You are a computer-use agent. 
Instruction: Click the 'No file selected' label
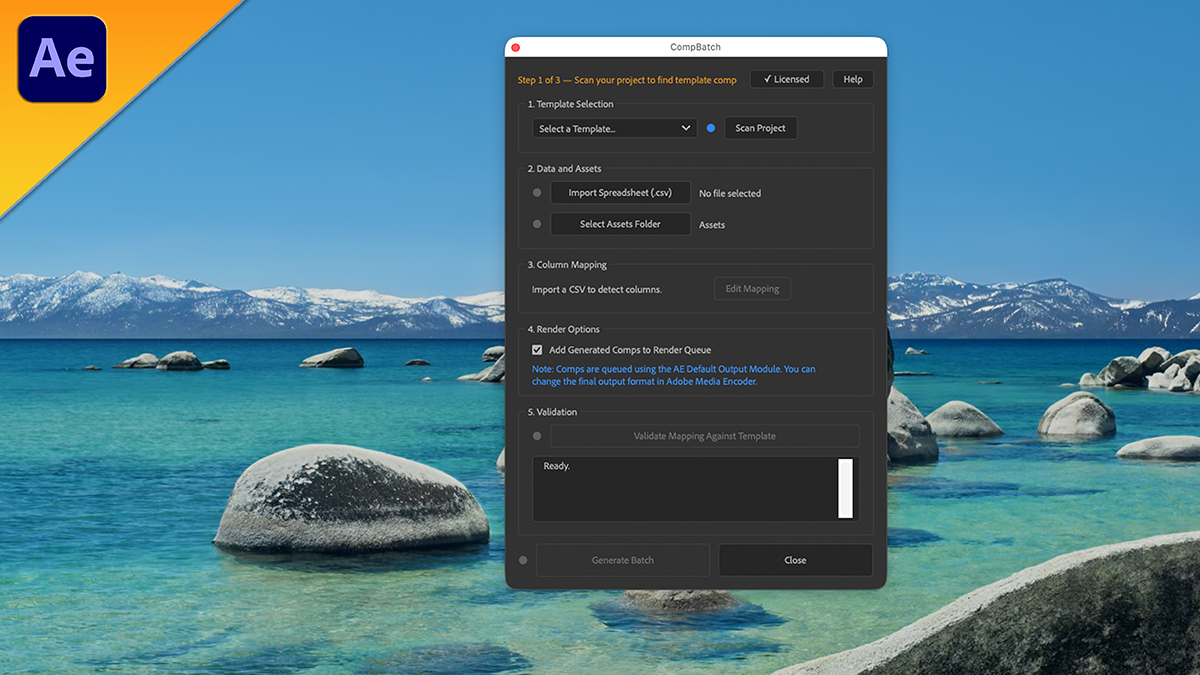[x=730, y=194]
